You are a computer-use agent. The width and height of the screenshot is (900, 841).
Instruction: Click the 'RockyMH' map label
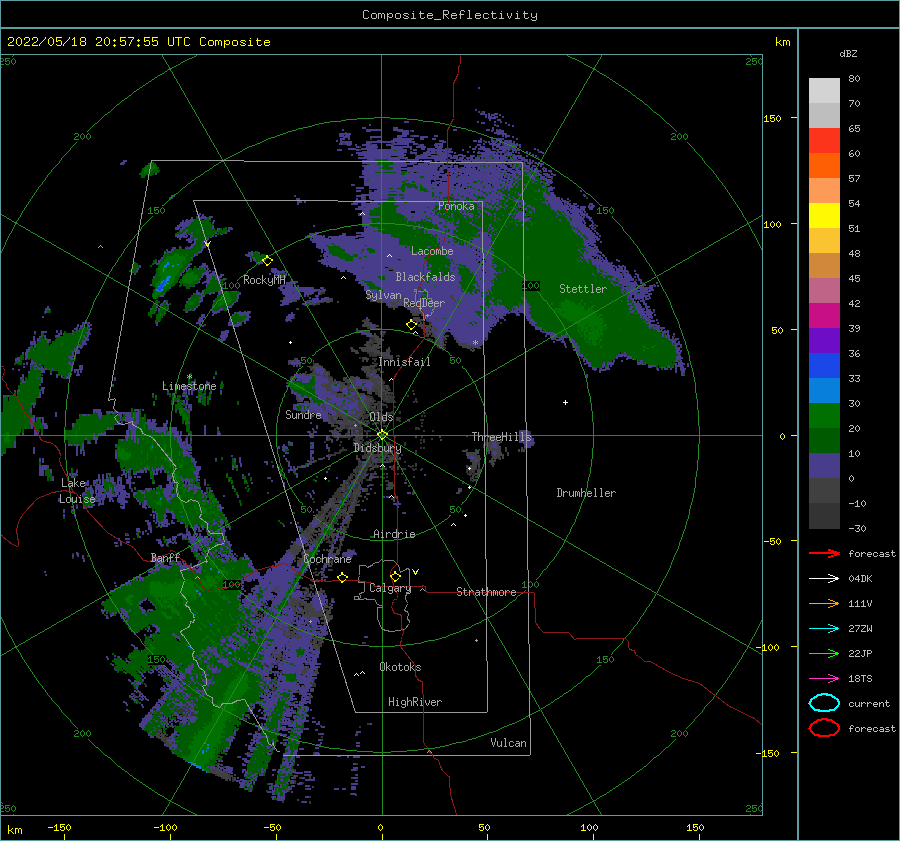coord(264,280)
